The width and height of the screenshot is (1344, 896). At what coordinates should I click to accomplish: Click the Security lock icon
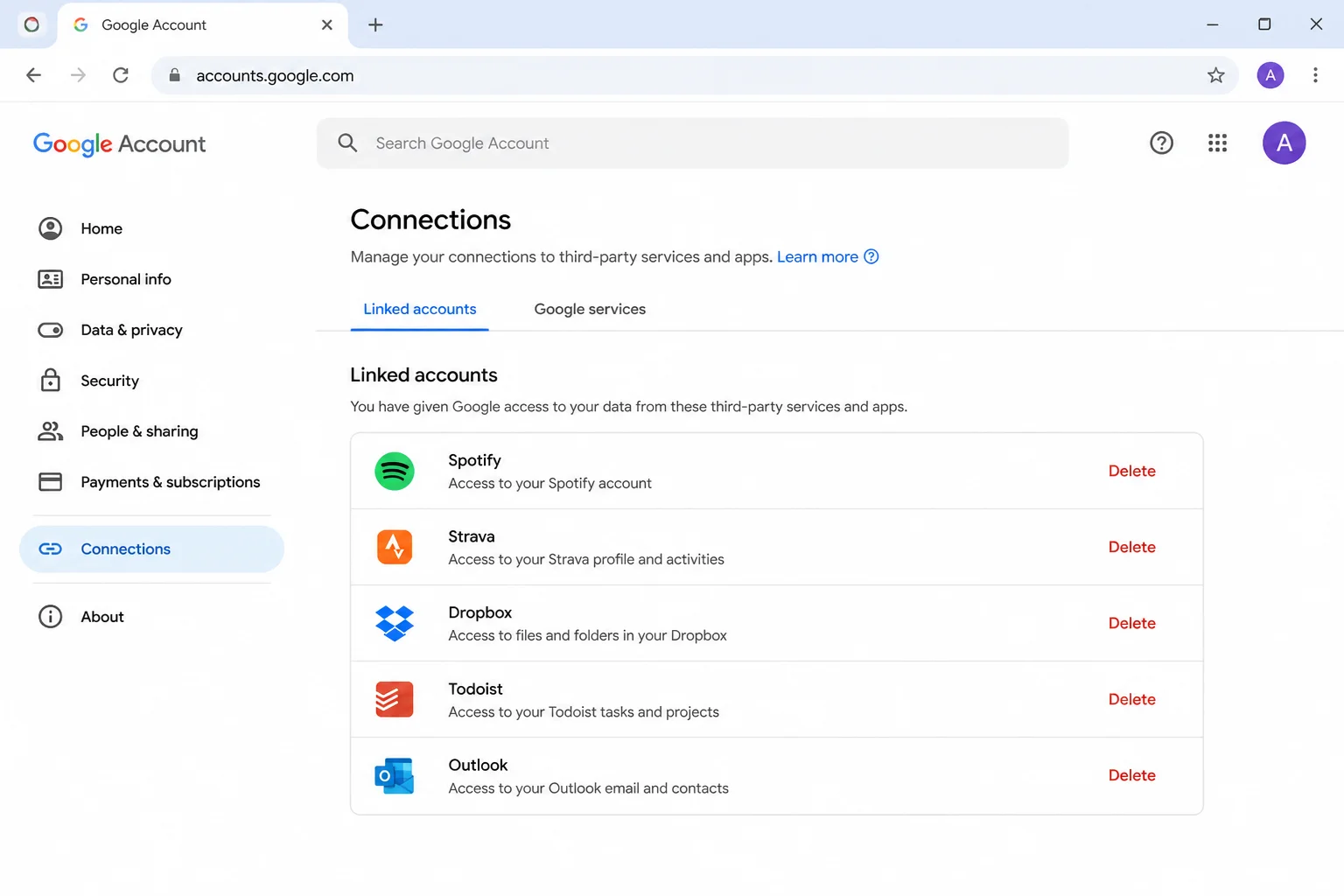(51, 380)
